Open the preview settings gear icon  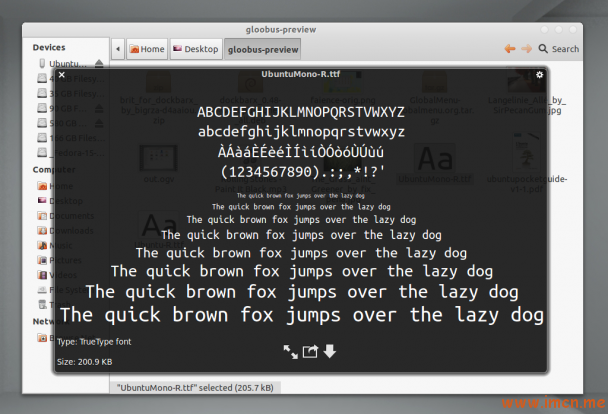coord(539,74)
